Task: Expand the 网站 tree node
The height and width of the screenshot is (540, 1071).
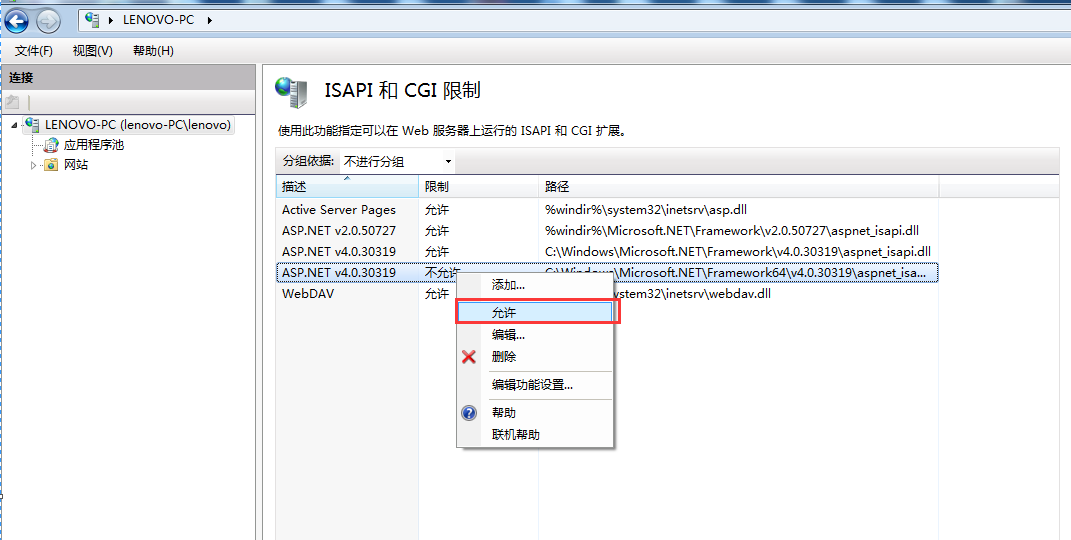Action: click(x=34, y=165)
